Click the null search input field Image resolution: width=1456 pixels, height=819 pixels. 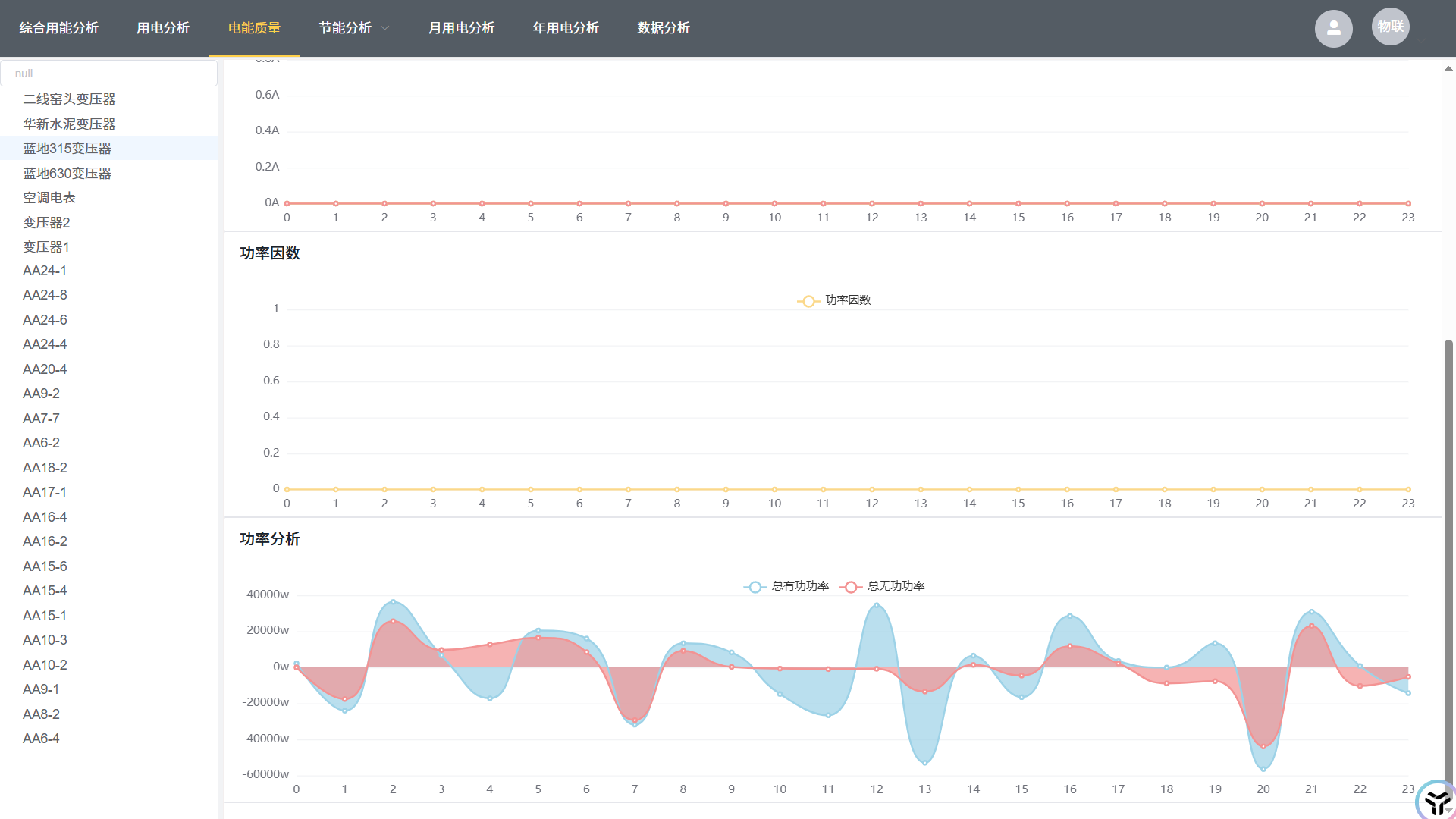(108, 74)
